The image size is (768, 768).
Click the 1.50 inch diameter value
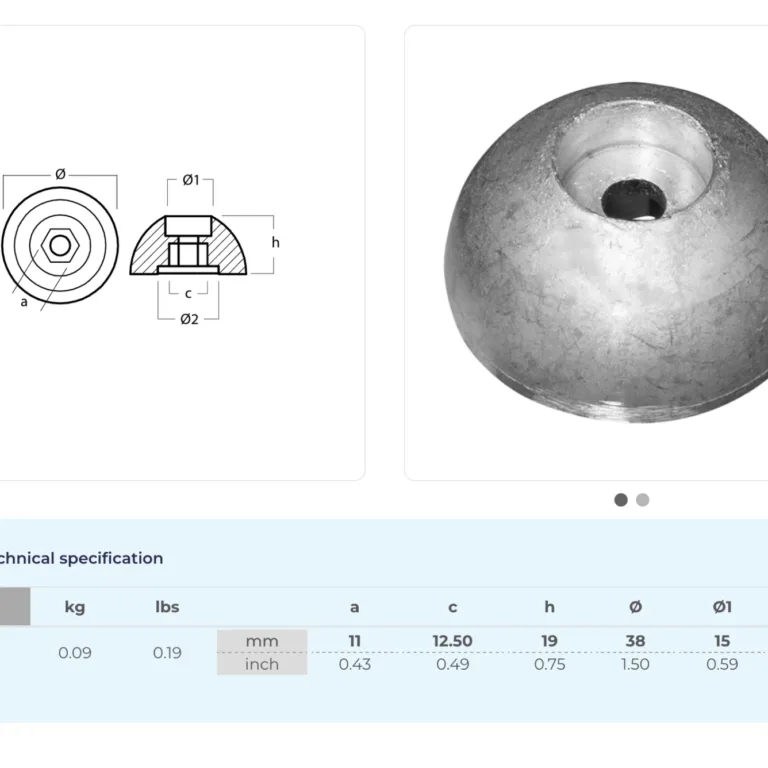point(635,664)
